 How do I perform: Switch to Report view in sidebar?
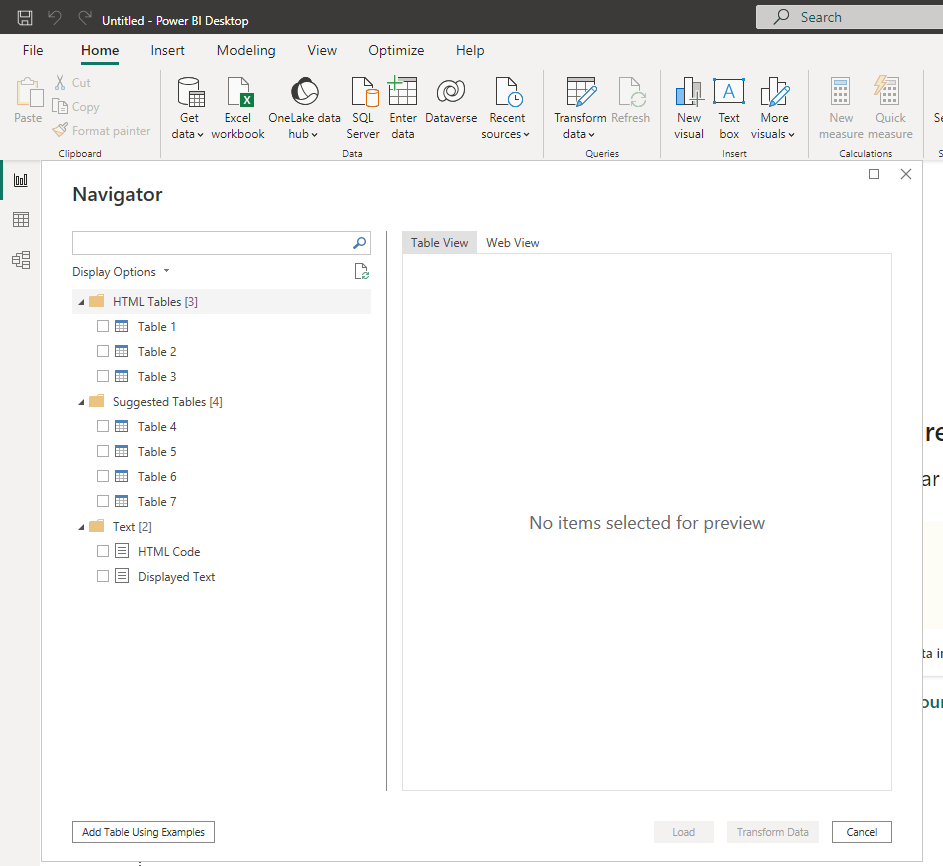[21, 180]
